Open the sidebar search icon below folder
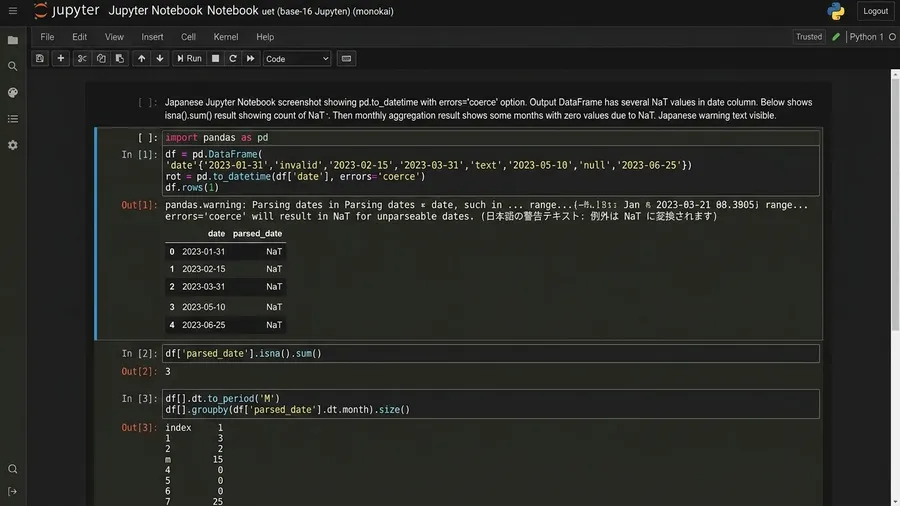This screenshot has height=506, width=900. pyautogui.click(x=13, y=67)
